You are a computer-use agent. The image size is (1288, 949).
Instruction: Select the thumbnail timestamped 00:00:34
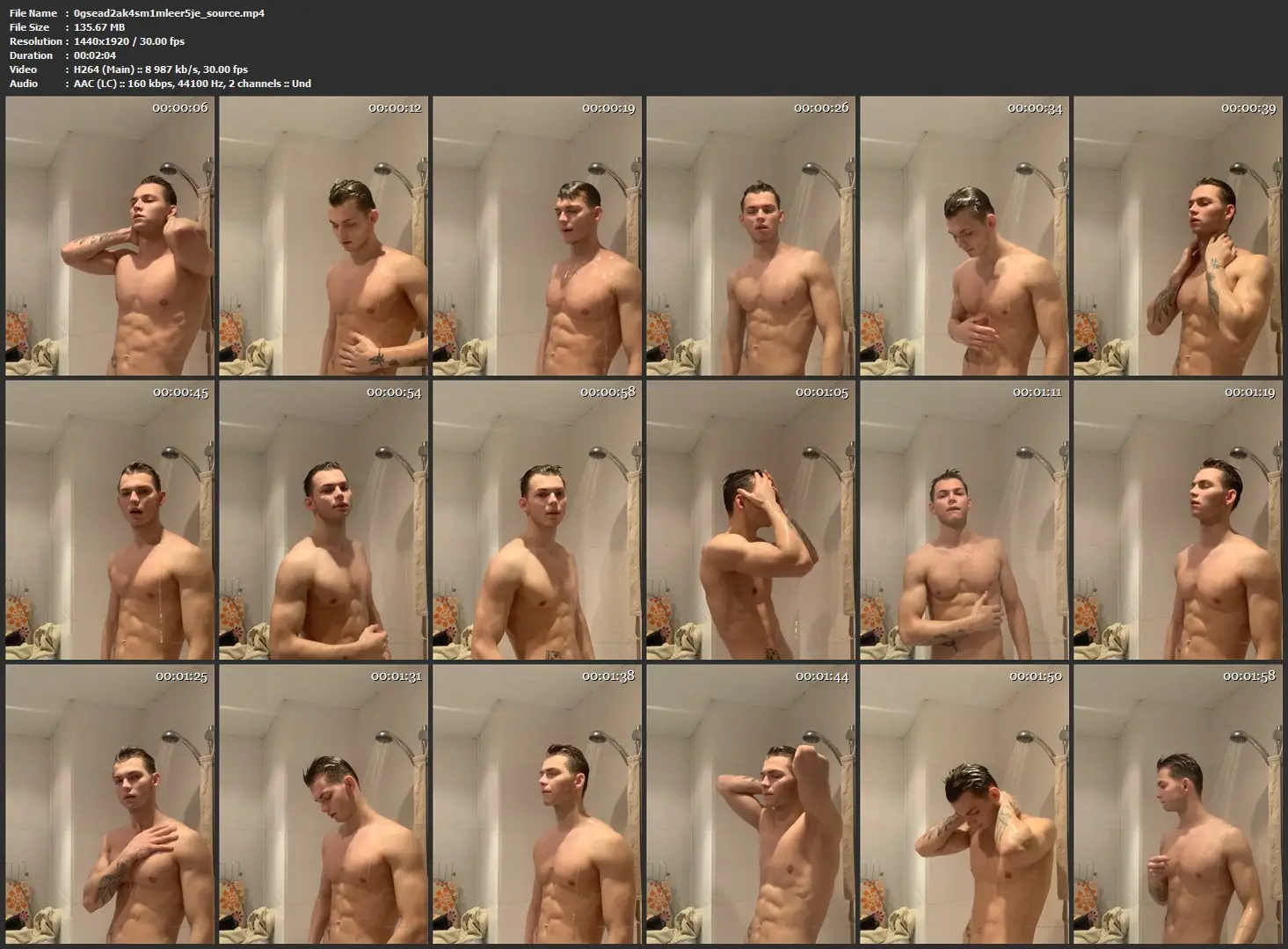[964, 236]
